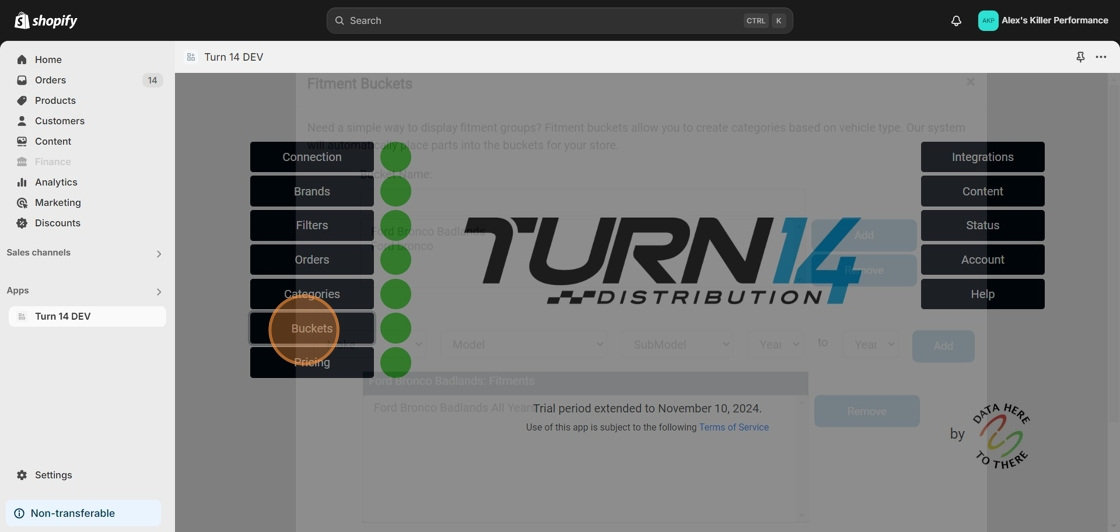
Task: Open the Account menu
Action: click(983, 260)
